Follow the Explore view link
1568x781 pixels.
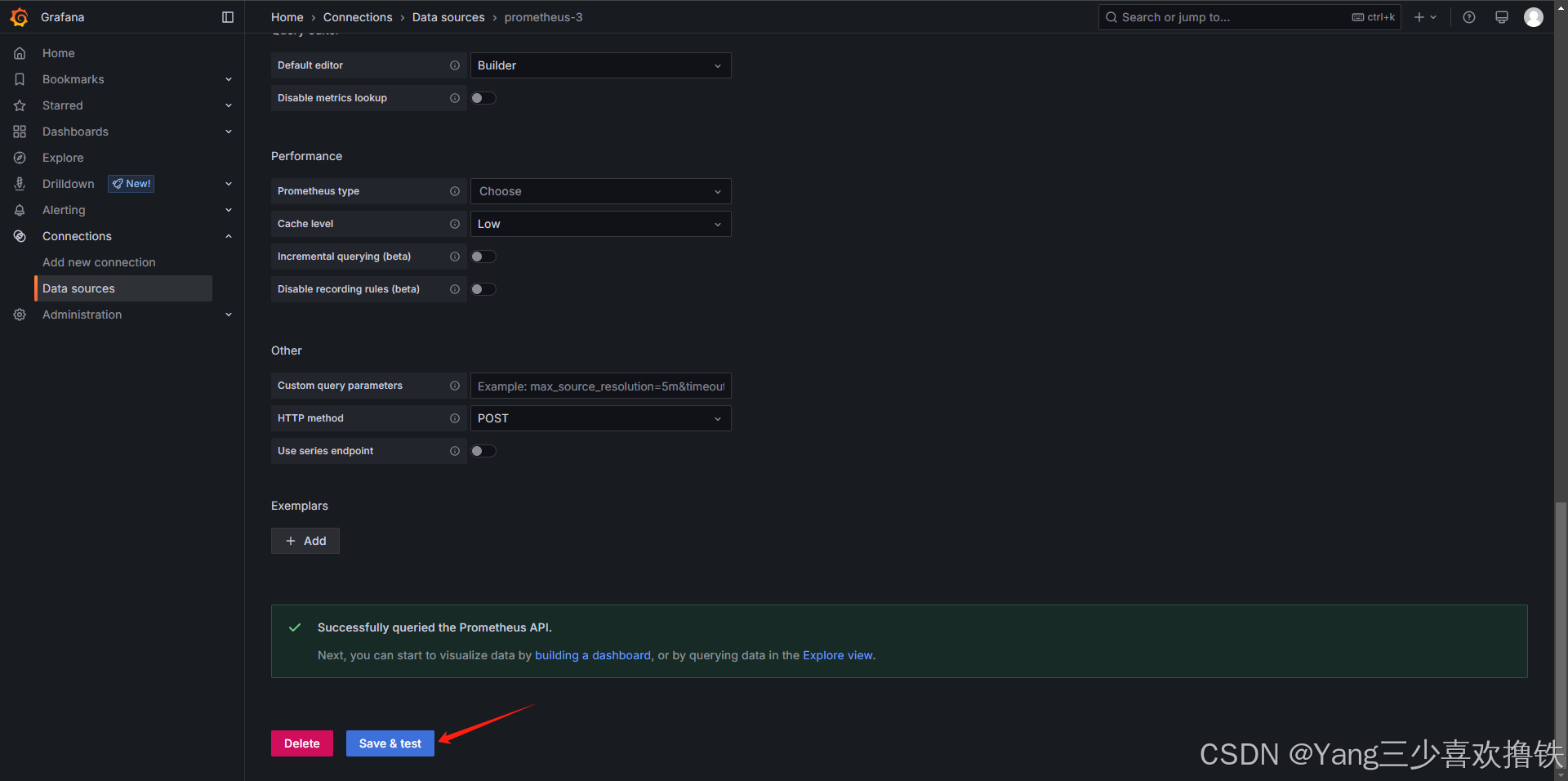point(838,655)
